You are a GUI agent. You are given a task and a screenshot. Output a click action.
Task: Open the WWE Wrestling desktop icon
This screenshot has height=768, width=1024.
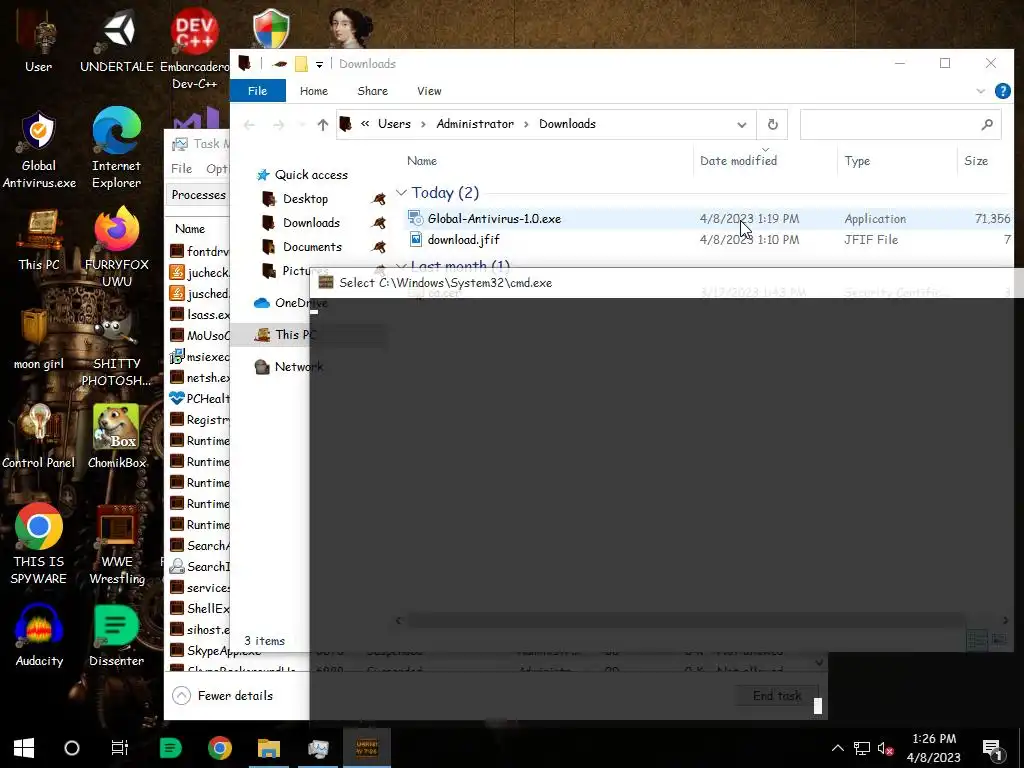tap(116, 544)
